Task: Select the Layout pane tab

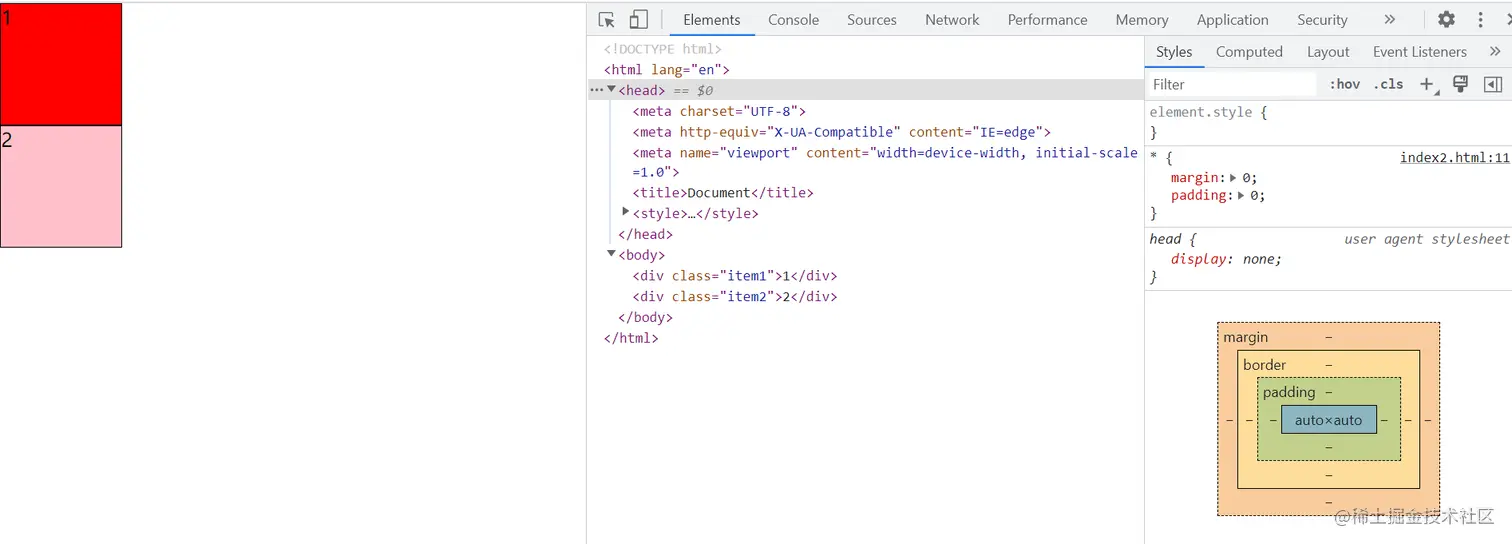Action: (x=1328, y=52)
